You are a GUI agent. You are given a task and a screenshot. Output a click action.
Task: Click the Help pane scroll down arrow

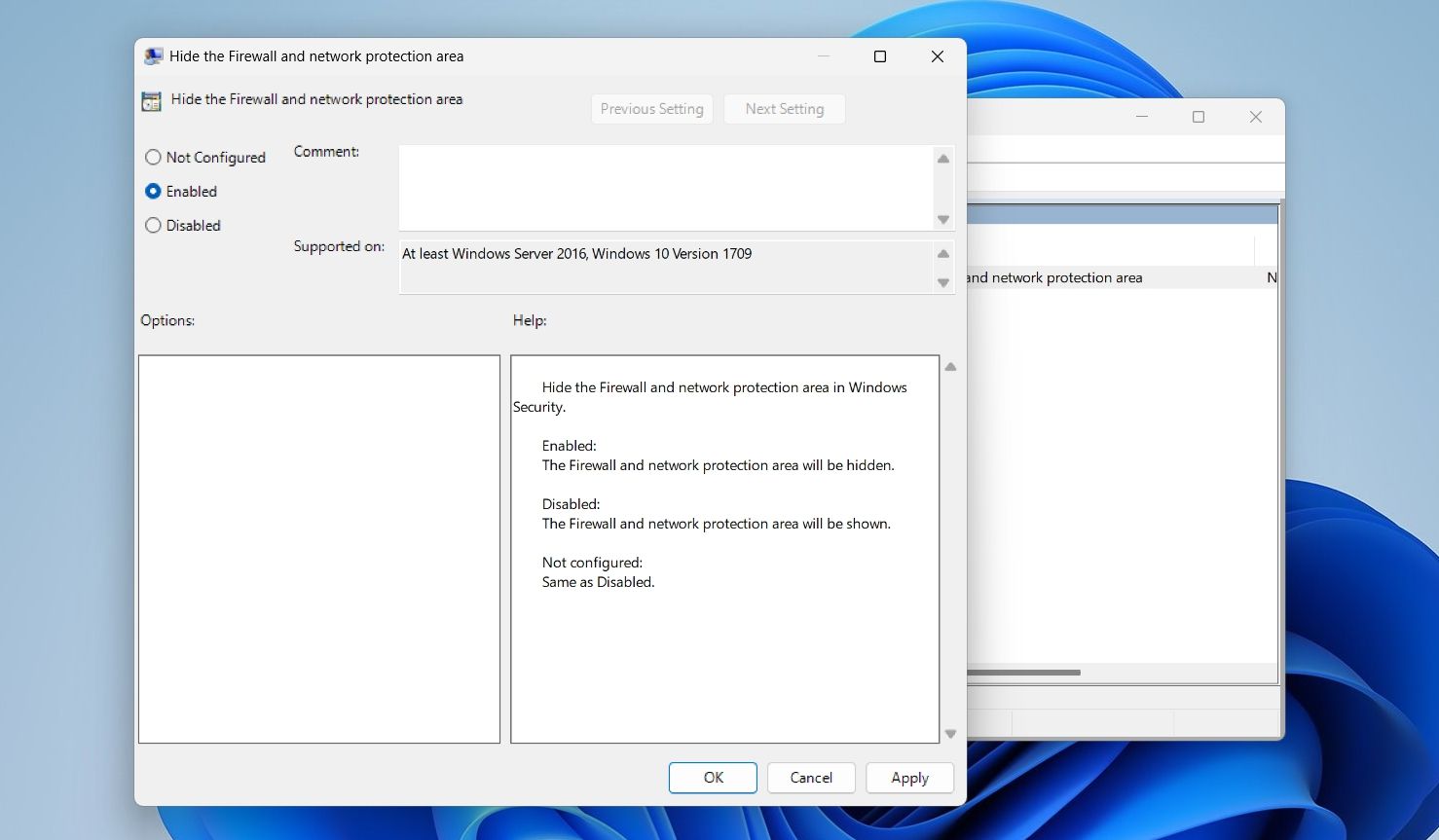950,734
